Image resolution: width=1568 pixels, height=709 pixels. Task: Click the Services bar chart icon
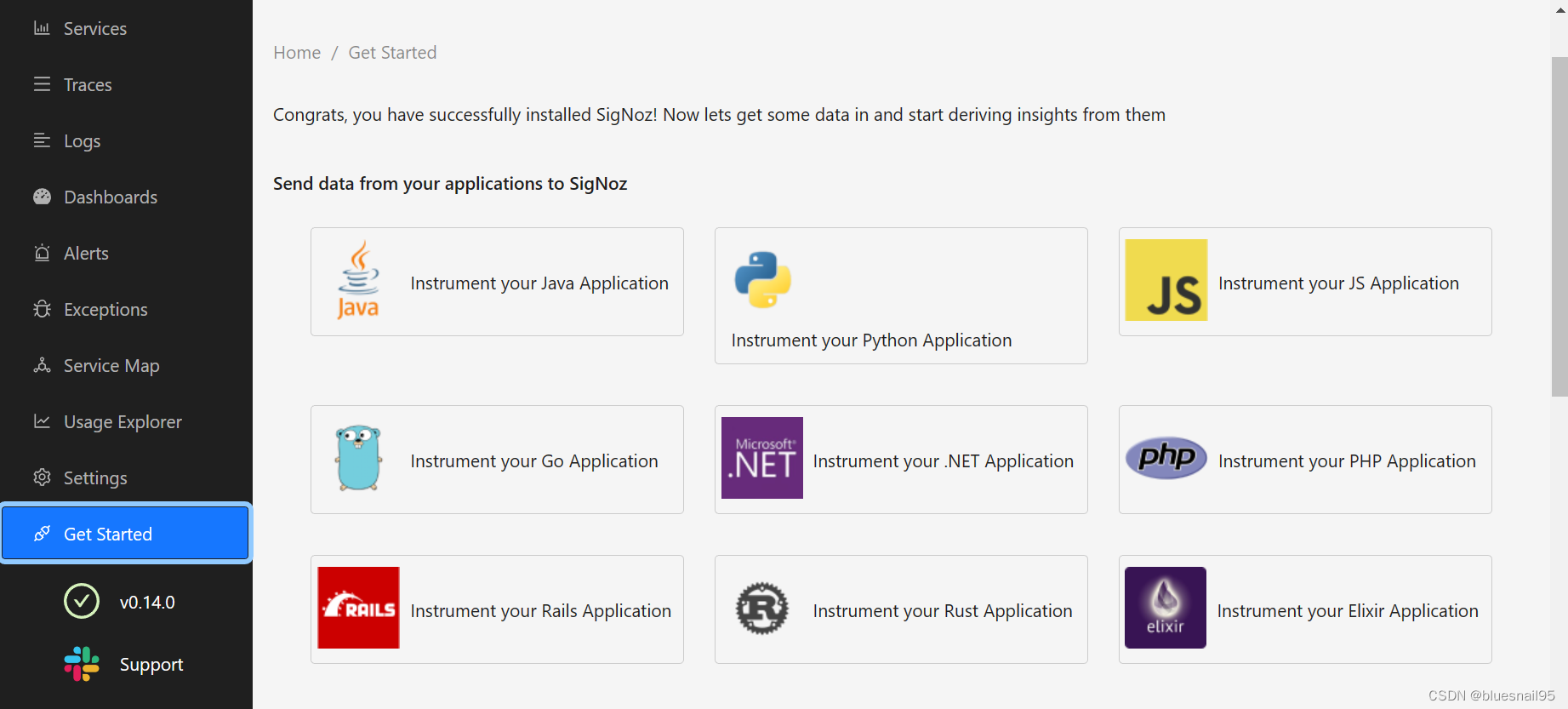[x=42, y=28]
